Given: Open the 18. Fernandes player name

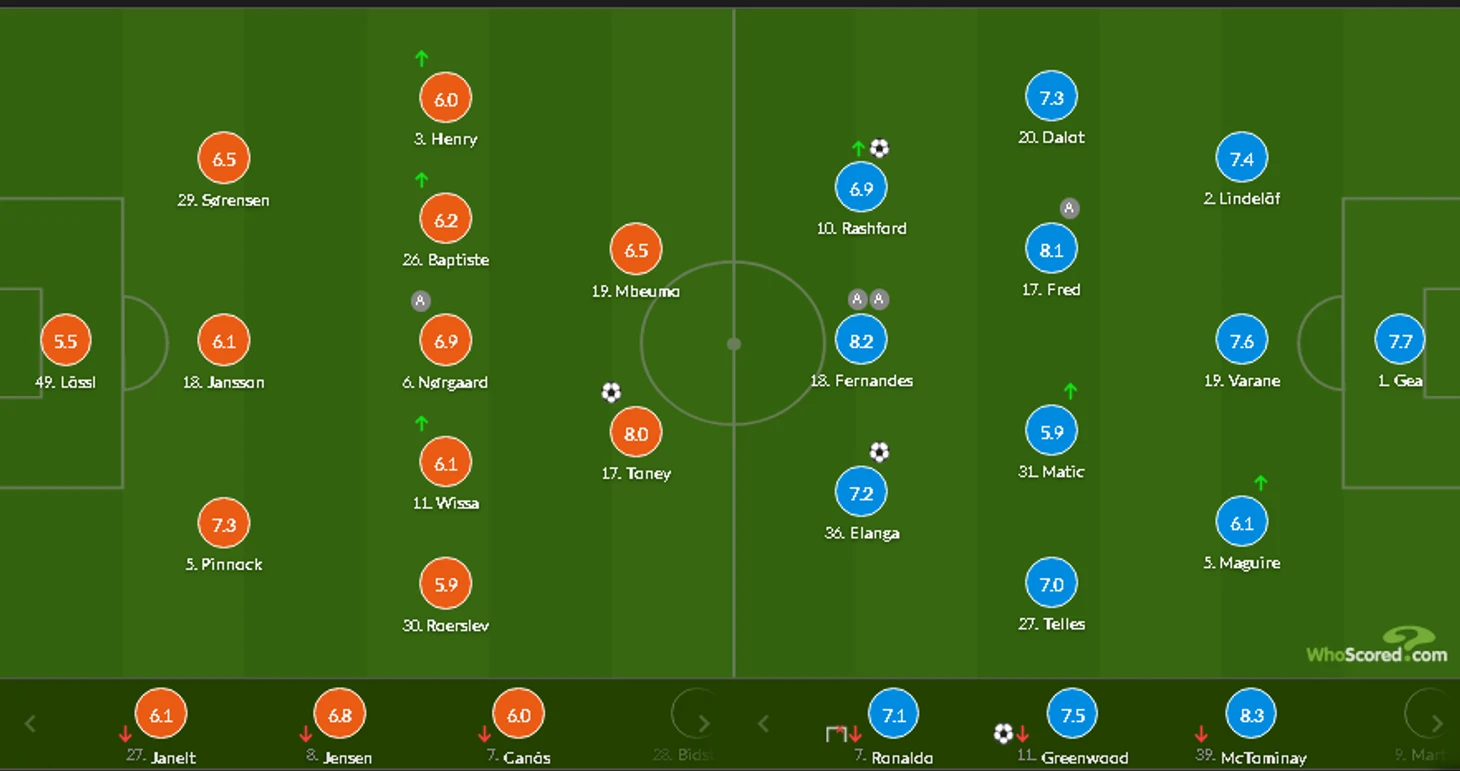Looking at the screenshot, I should [x=861, y=381].
